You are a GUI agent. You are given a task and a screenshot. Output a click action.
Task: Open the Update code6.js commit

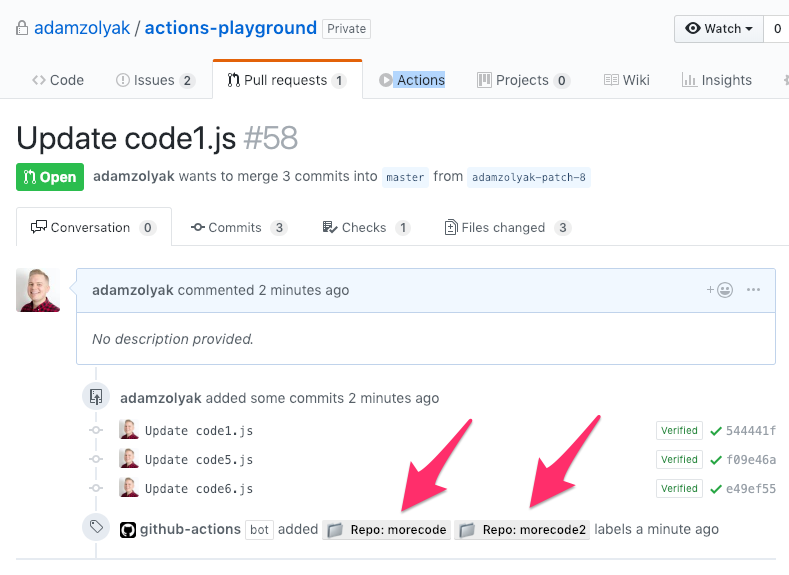tap(199, 488)
